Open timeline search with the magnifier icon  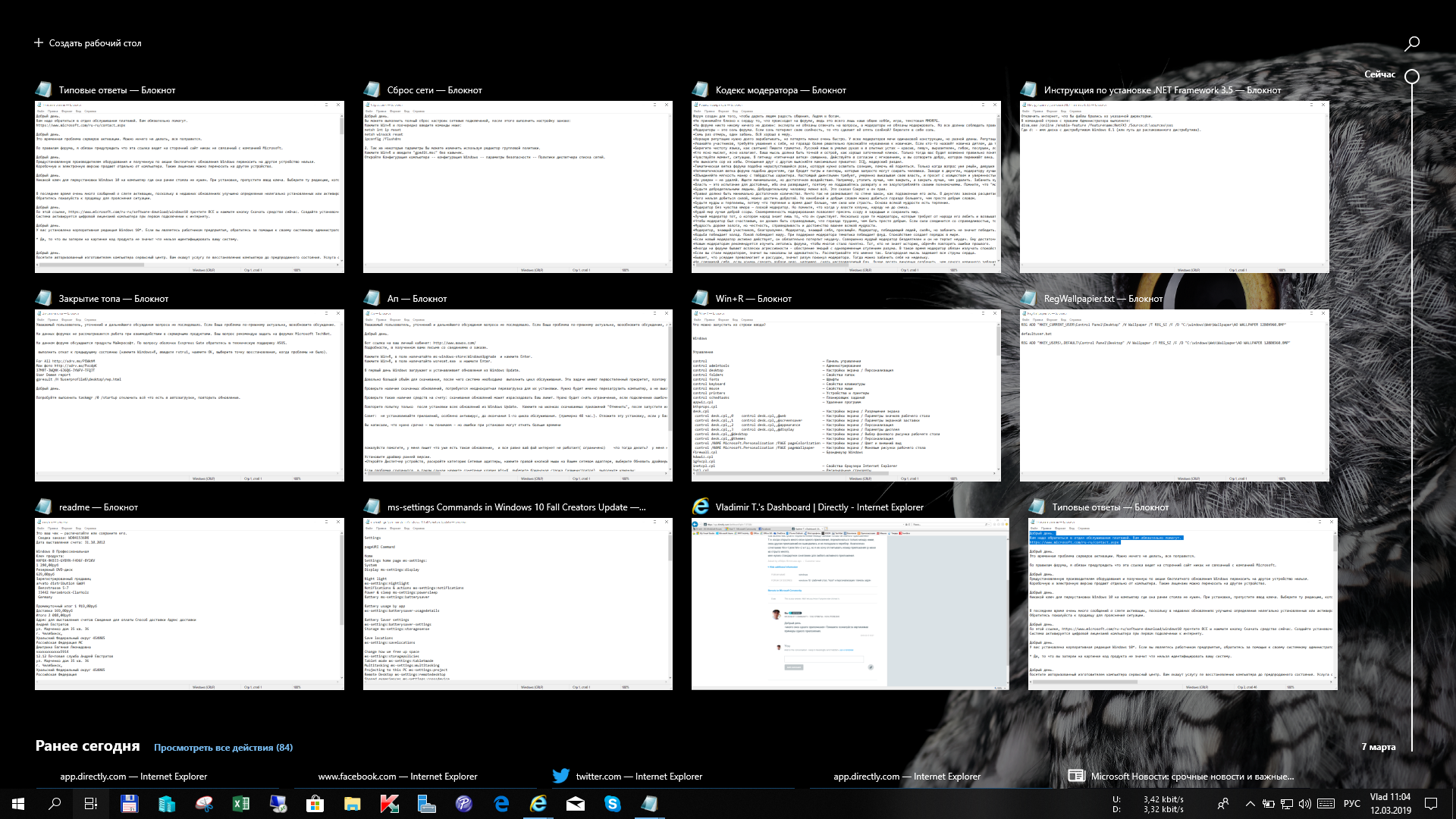[1412, 44]
